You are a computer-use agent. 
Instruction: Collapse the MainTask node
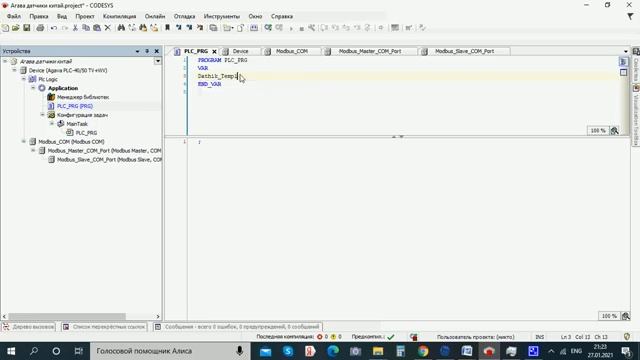point(52,124)
